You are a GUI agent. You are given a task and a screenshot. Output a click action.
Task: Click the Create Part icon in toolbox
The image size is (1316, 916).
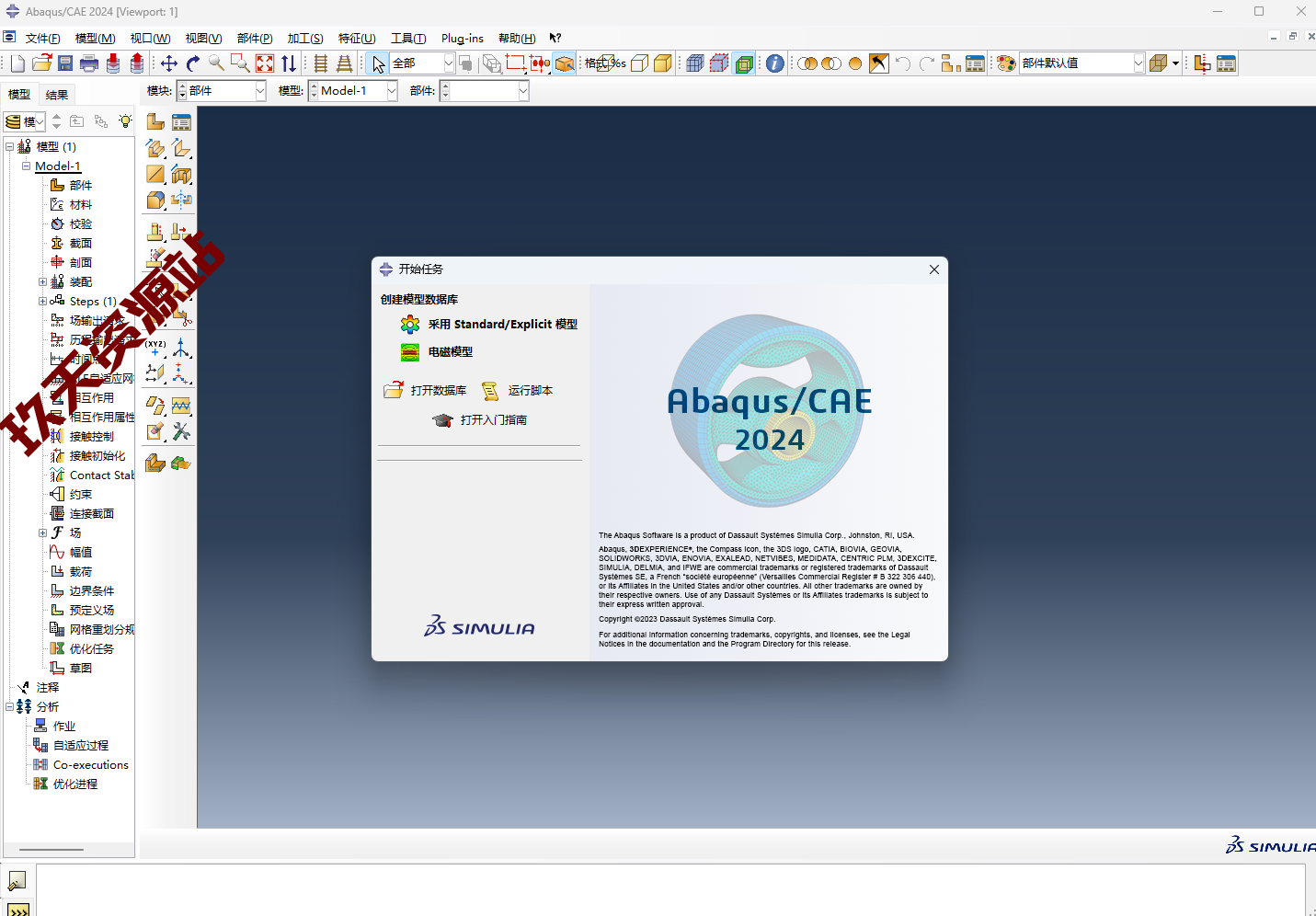[155, 122]
